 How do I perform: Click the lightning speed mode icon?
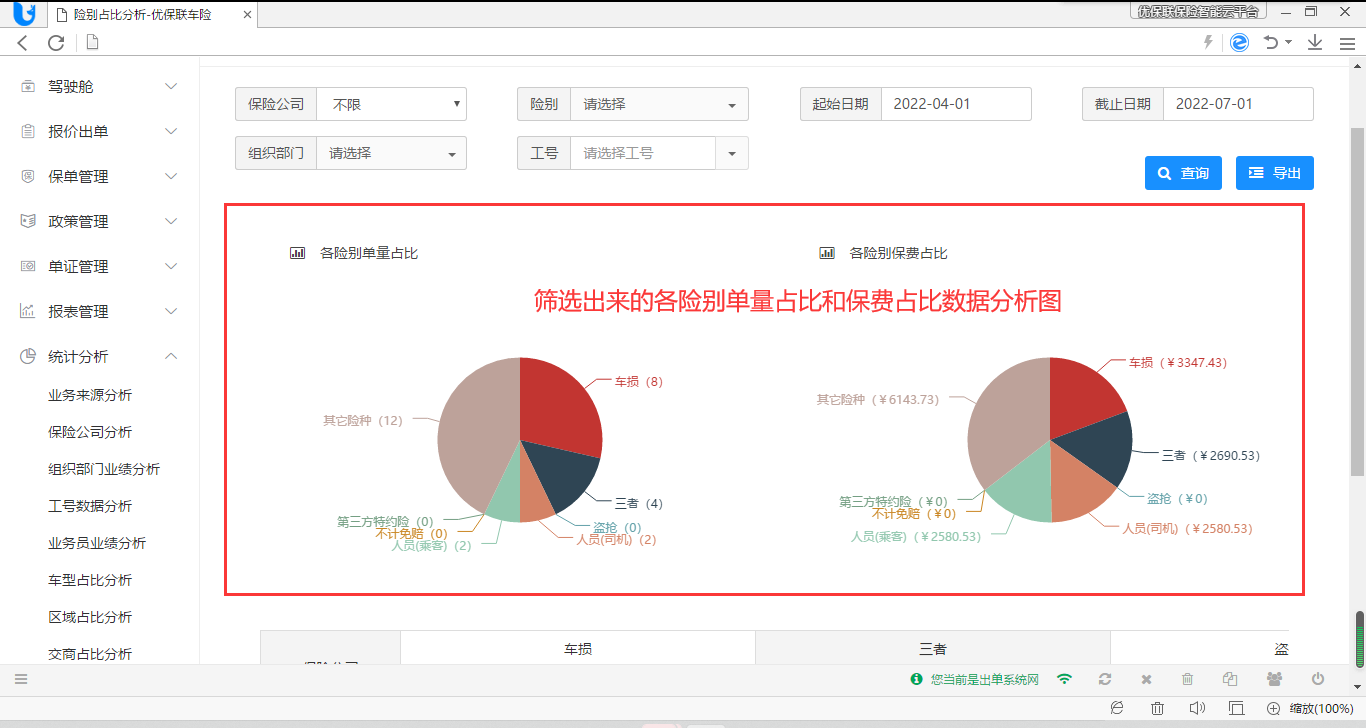pyautogui.click(x=1208, y=42)
